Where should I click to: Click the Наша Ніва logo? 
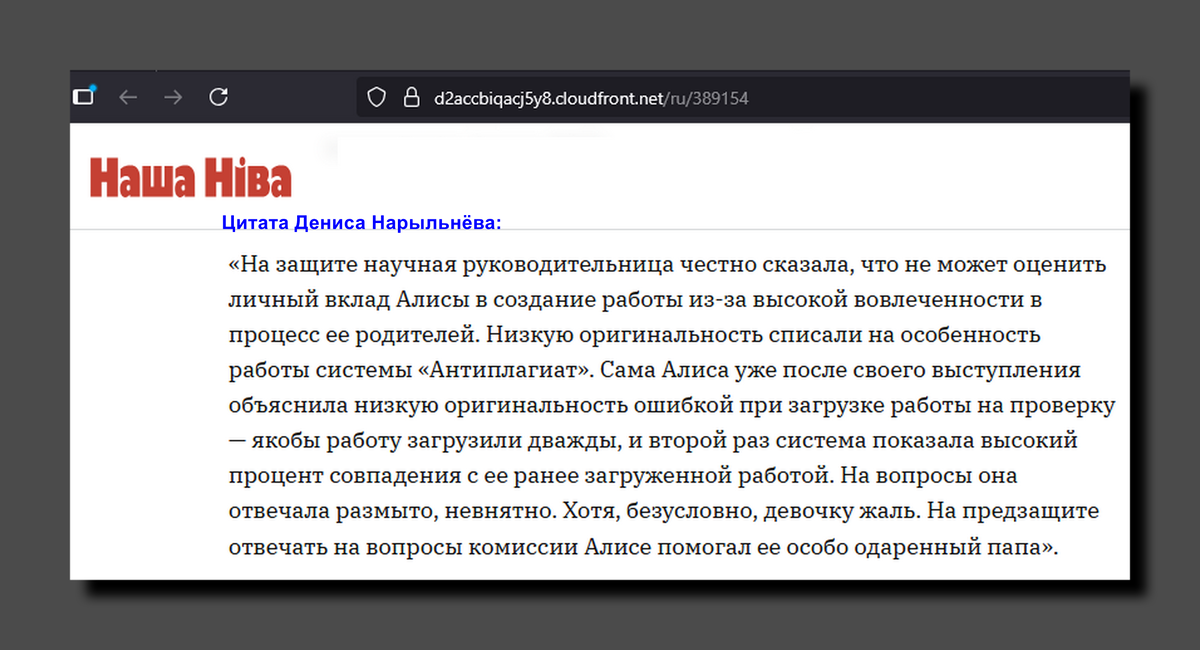tap(190, 176)
